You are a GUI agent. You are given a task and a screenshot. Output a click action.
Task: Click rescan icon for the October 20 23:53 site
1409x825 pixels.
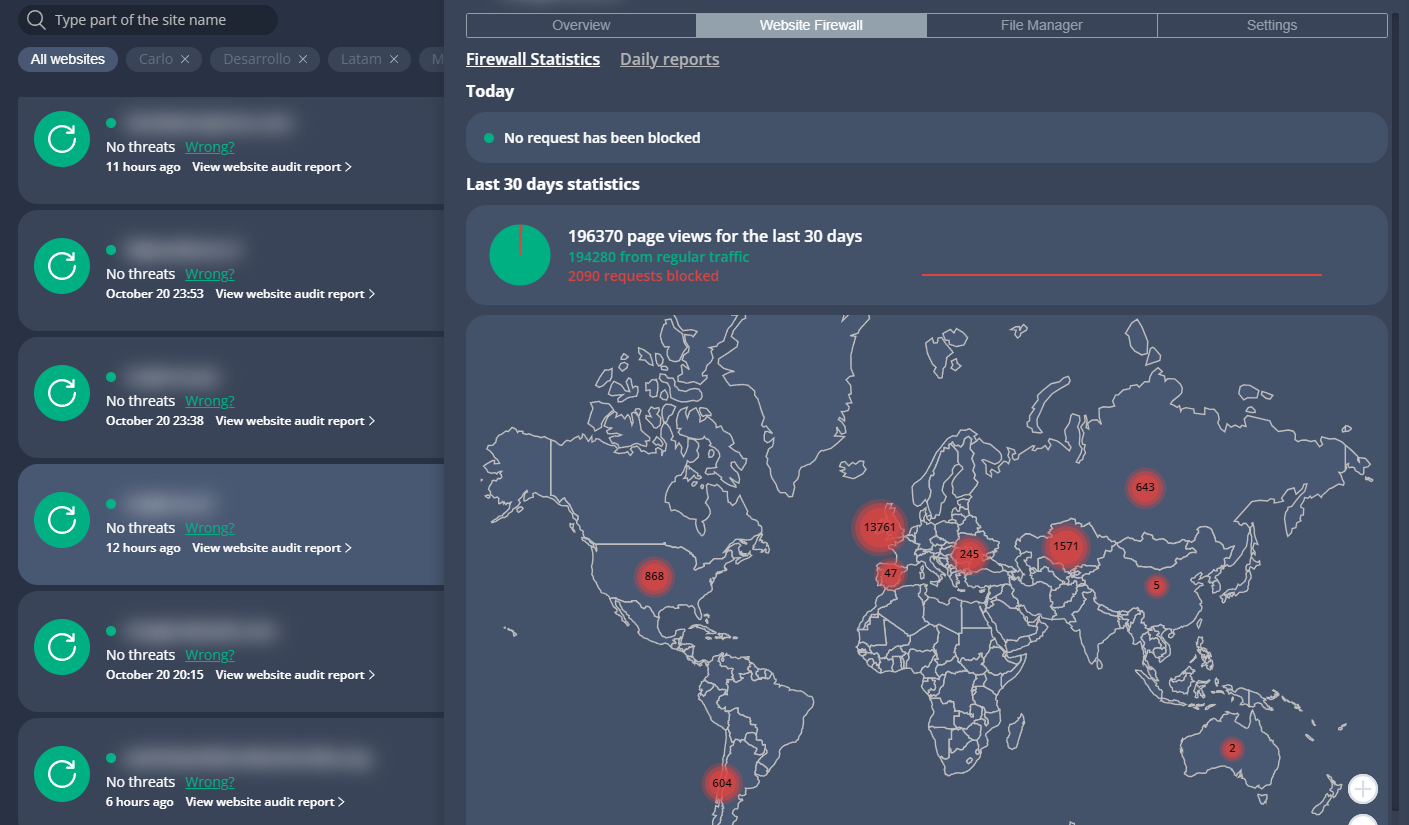62,266
